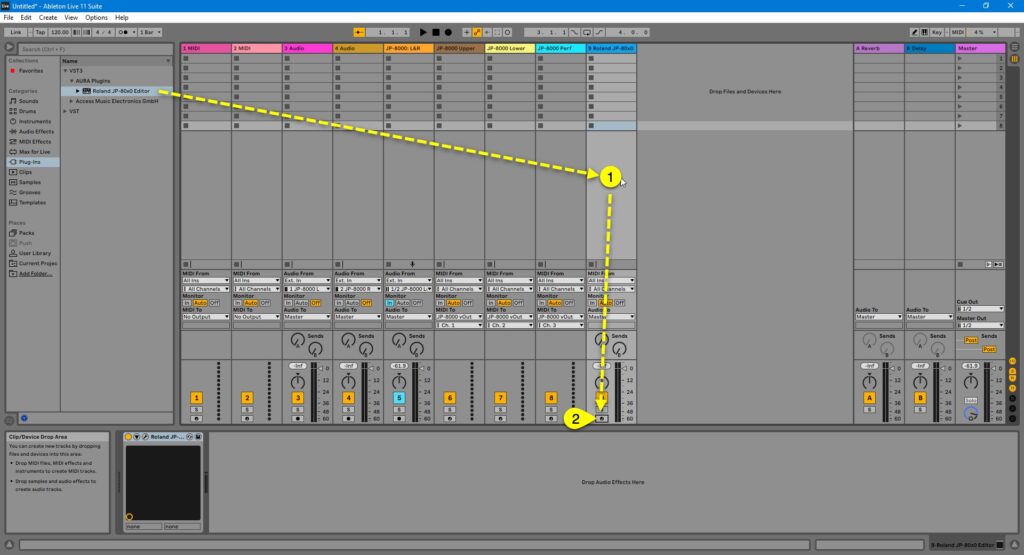This screenshot has height=555, width=1024.
Task: Open the Create menu
Action: click(48, 18)
